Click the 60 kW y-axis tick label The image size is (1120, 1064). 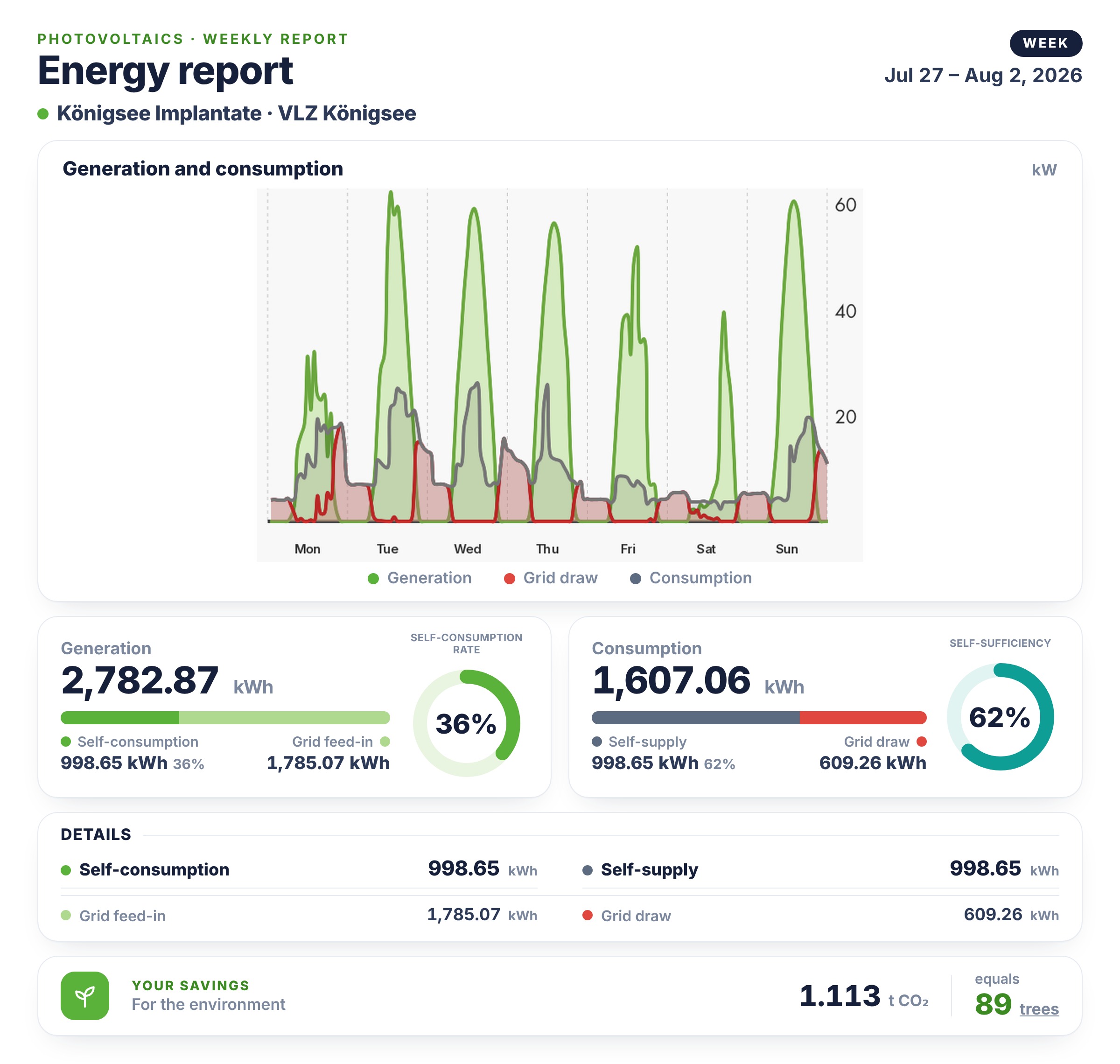pos(845,205)
